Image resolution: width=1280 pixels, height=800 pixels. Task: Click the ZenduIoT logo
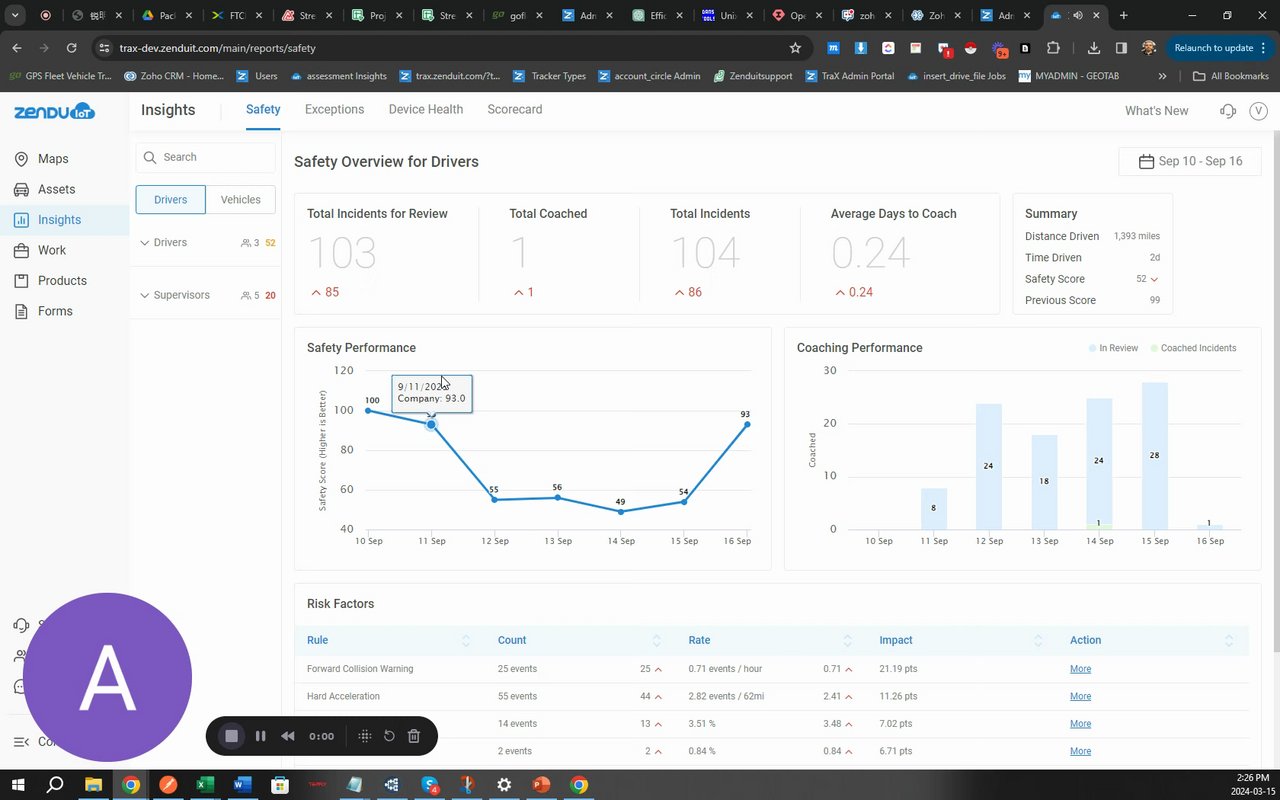(54, 111)
